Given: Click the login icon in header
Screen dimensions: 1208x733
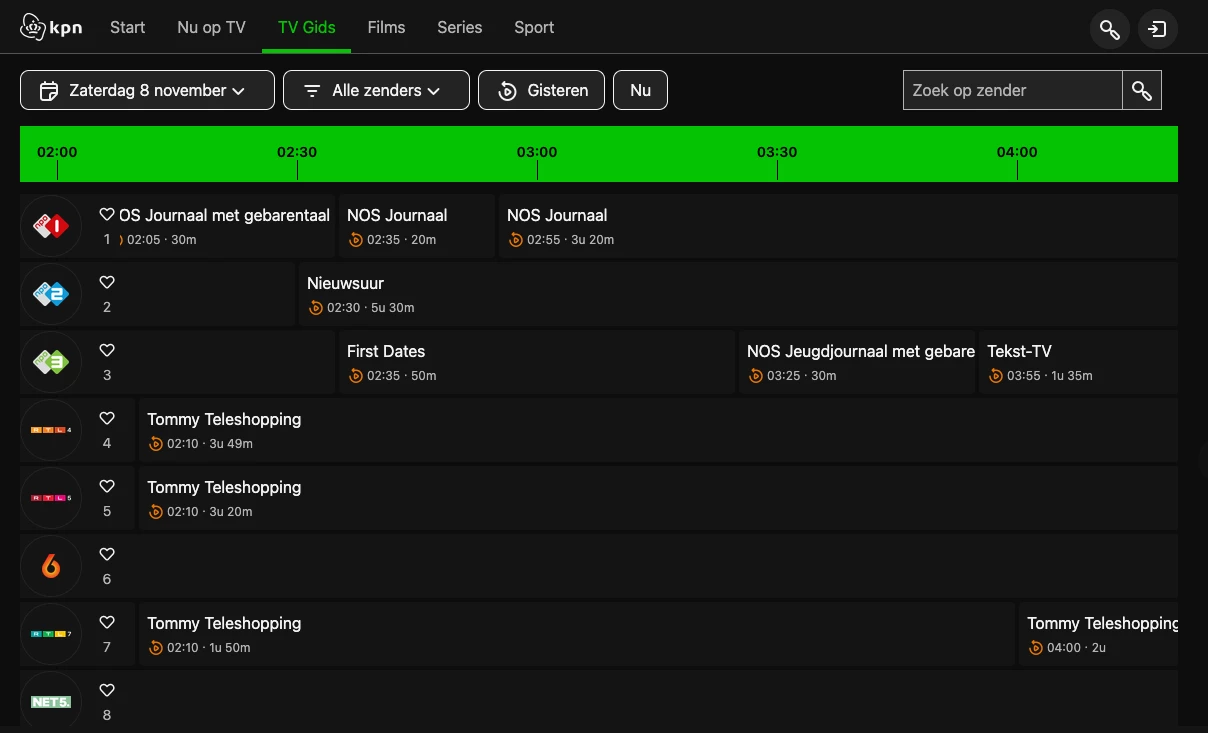Looking at the screenshot, I should point(1157,29).
